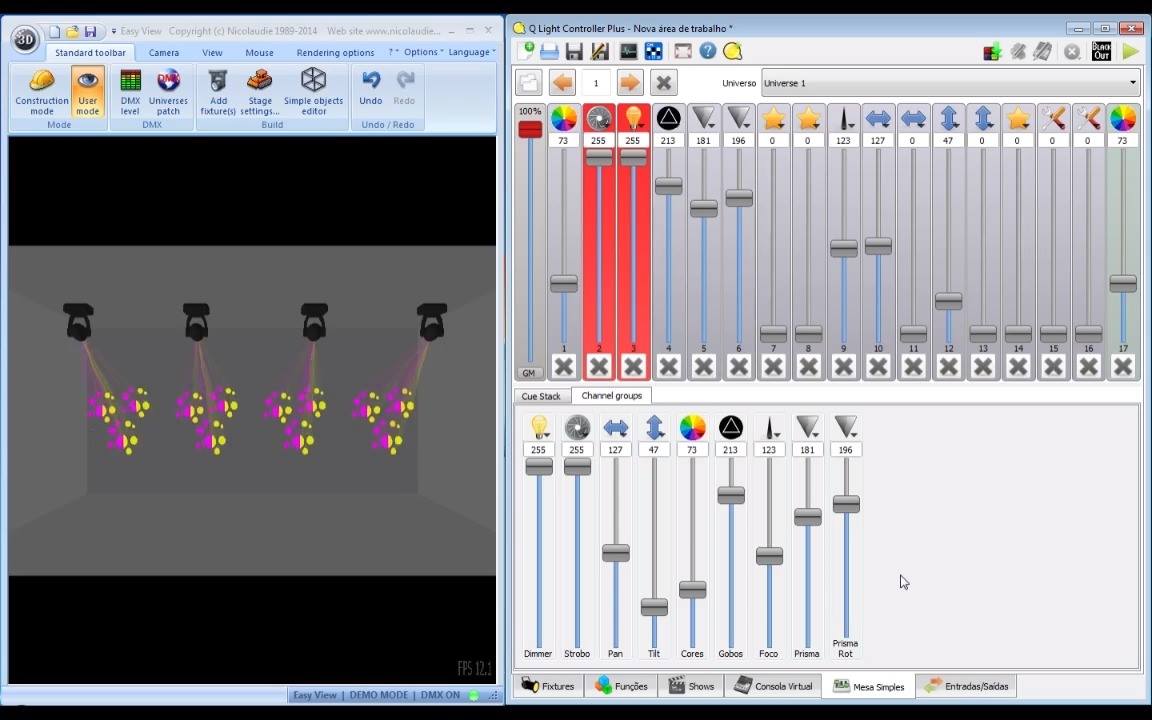Switch to Construction mode in Easy View

42,92
